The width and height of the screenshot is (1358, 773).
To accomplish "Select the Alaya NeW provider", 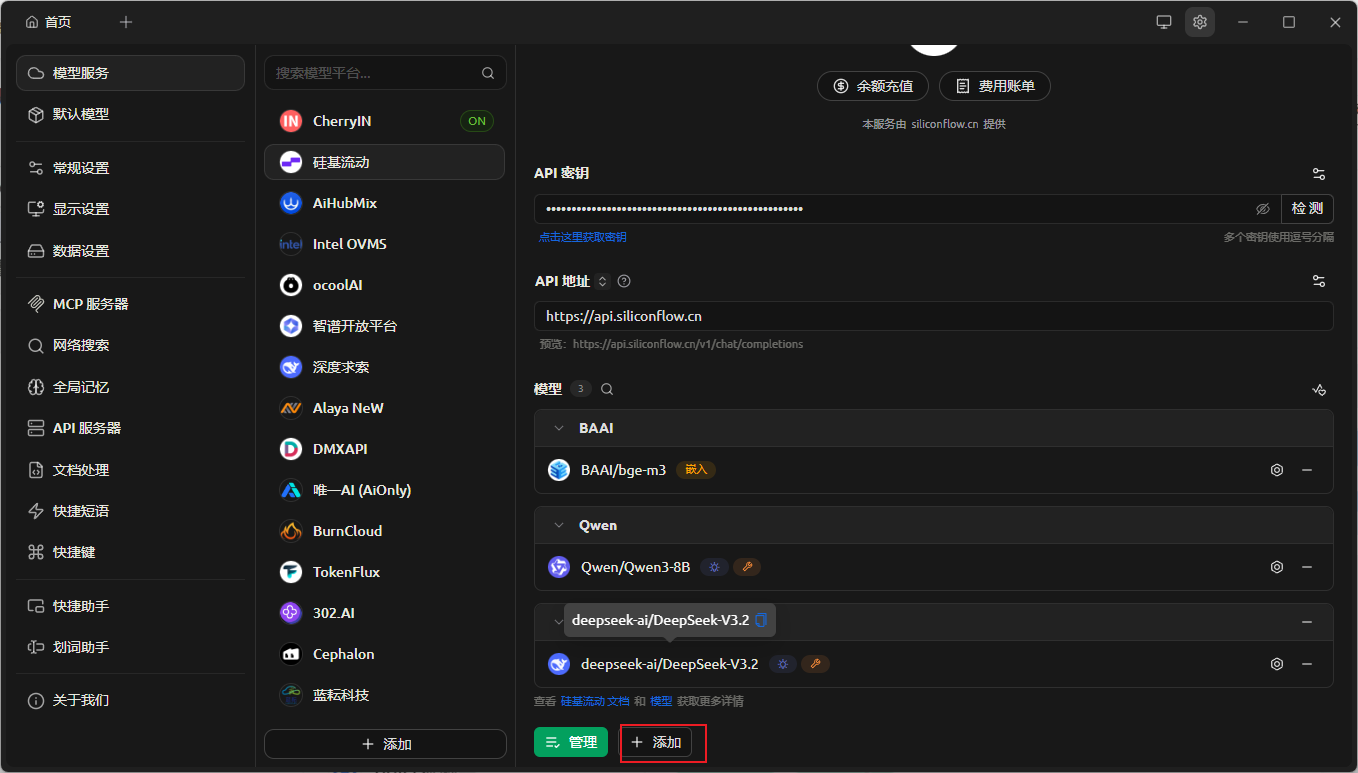I will click(385, 408).
